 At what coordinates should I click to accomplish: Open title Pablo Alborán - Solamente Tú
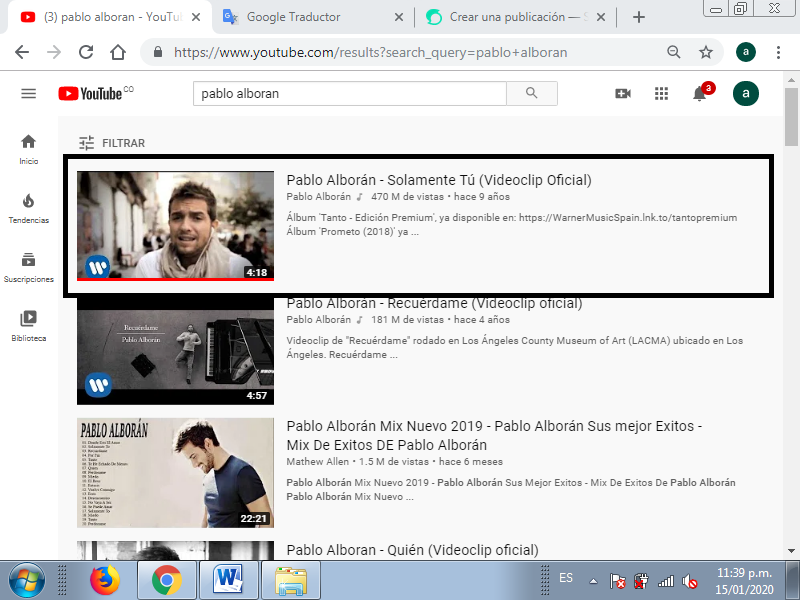[439, 180]
